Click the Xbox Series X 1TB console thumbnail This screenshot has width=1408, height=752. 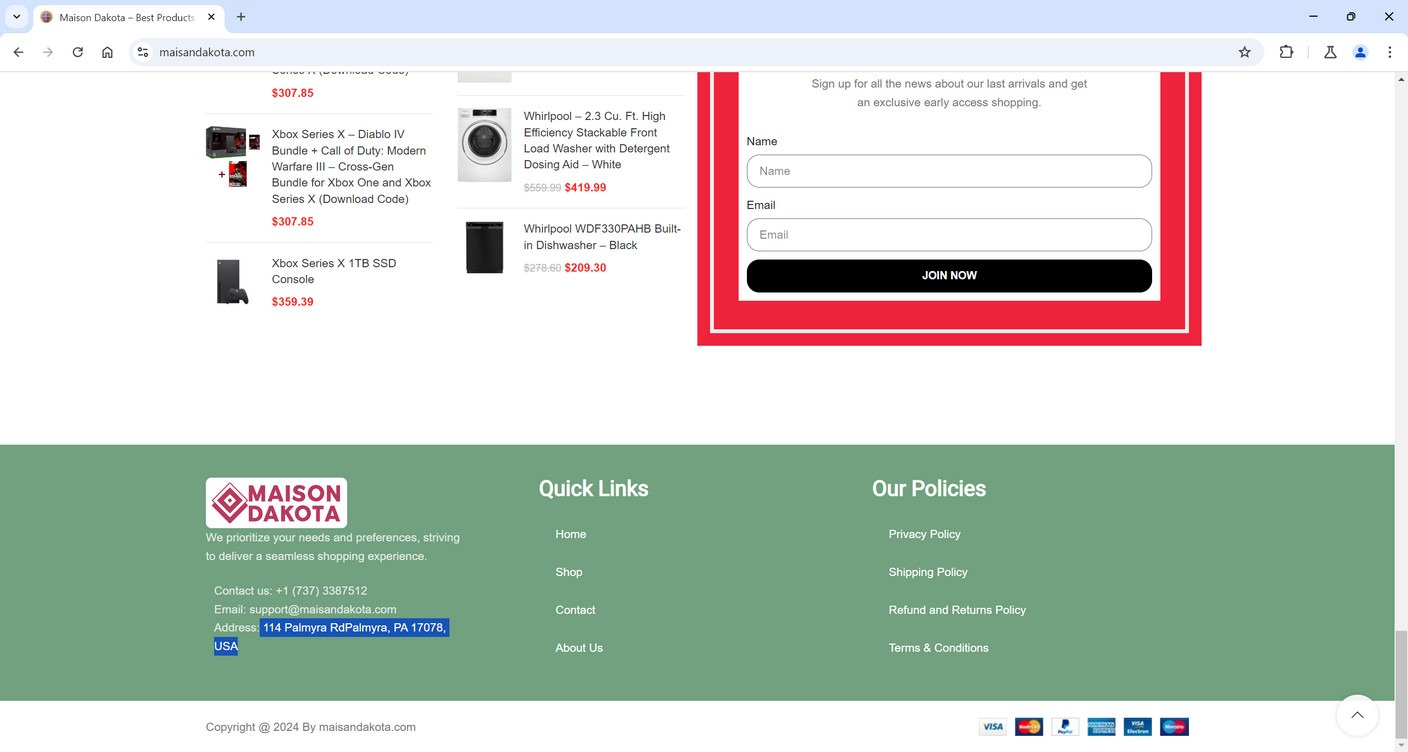click(x=233, y=282)
